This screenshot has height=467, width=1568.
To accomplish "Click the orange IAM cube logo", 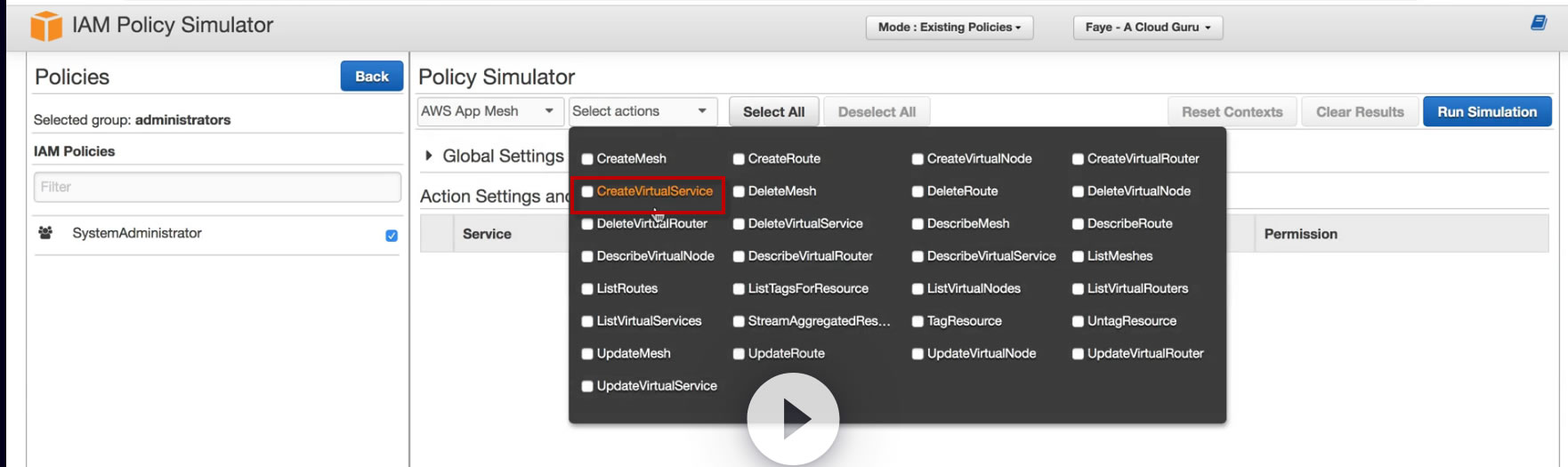I will pyautogui.click(x=46, y=26).
